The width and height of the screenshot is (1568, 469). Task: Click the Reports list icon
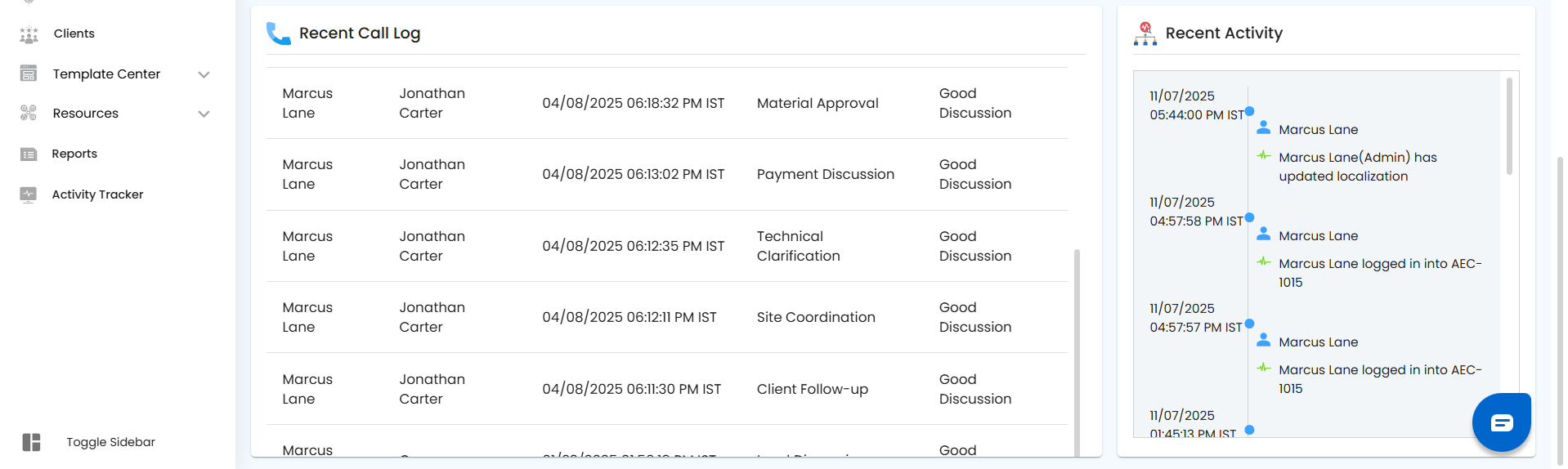(x=29, y=154)
